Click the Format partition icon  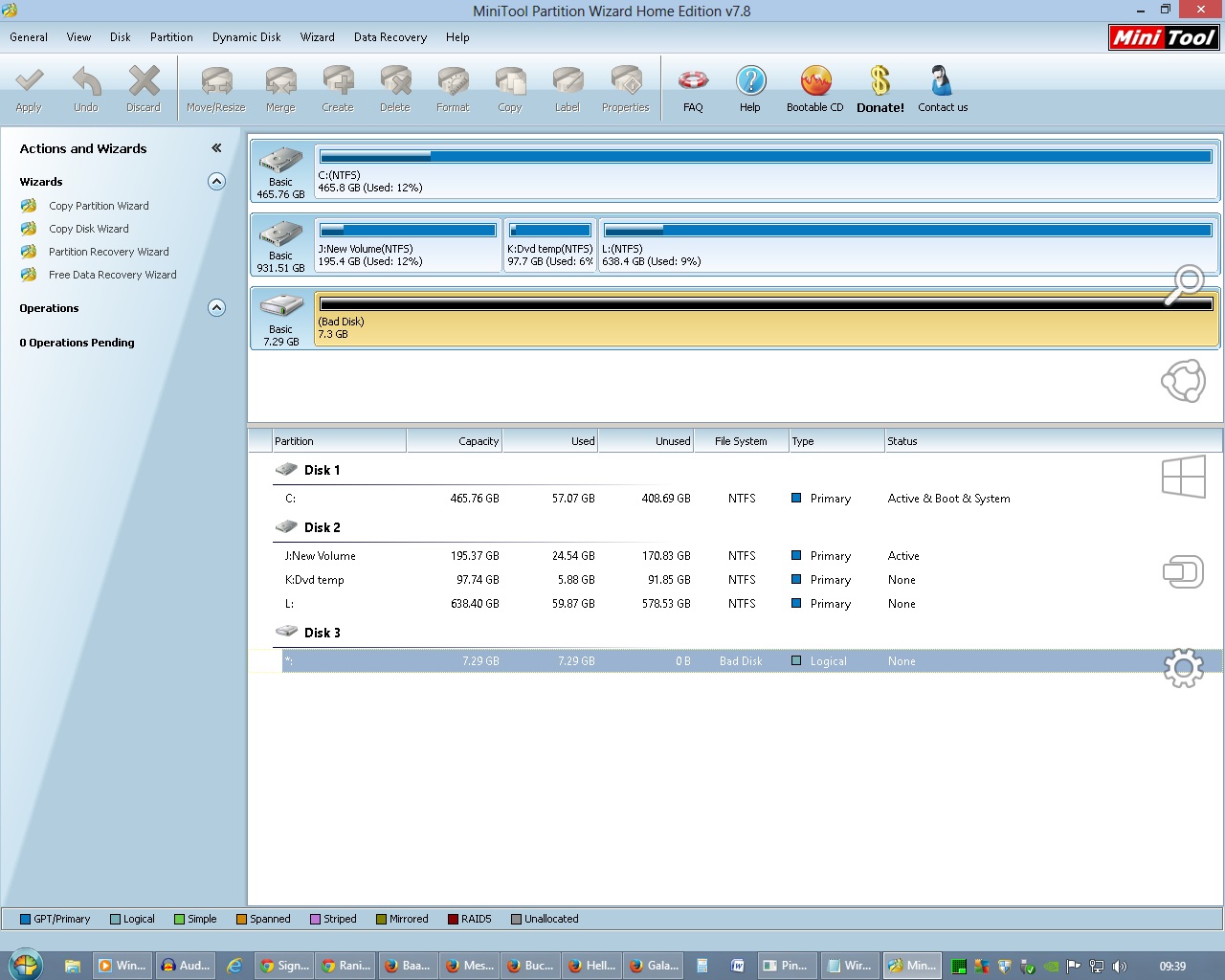[453, 81]
